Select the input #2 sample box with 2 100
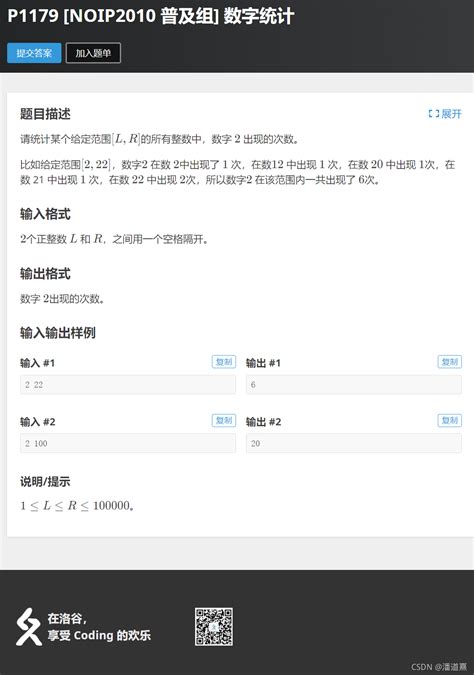The image size is (474, 675). click(128, 443)
